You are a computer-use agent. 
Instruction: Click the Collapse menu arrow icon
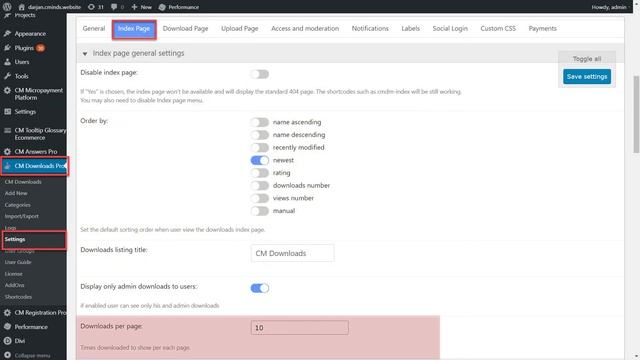tap(7, 355)
